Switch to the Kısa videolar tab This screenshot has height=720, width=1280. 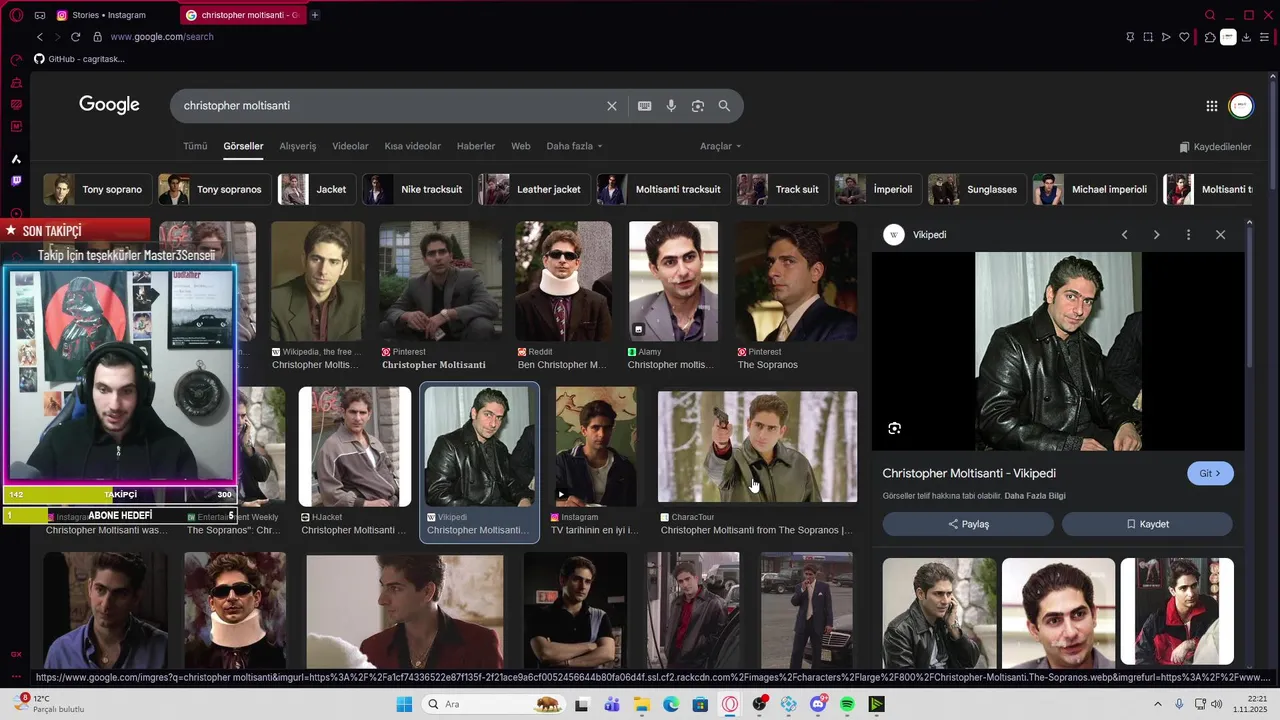point(412,146)
